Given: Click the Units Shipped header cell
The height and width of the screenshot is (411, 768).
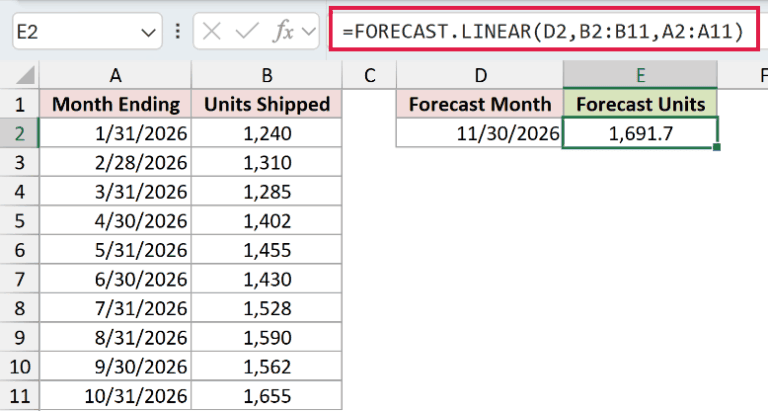Looking at the screenshot, I should 266,104.
